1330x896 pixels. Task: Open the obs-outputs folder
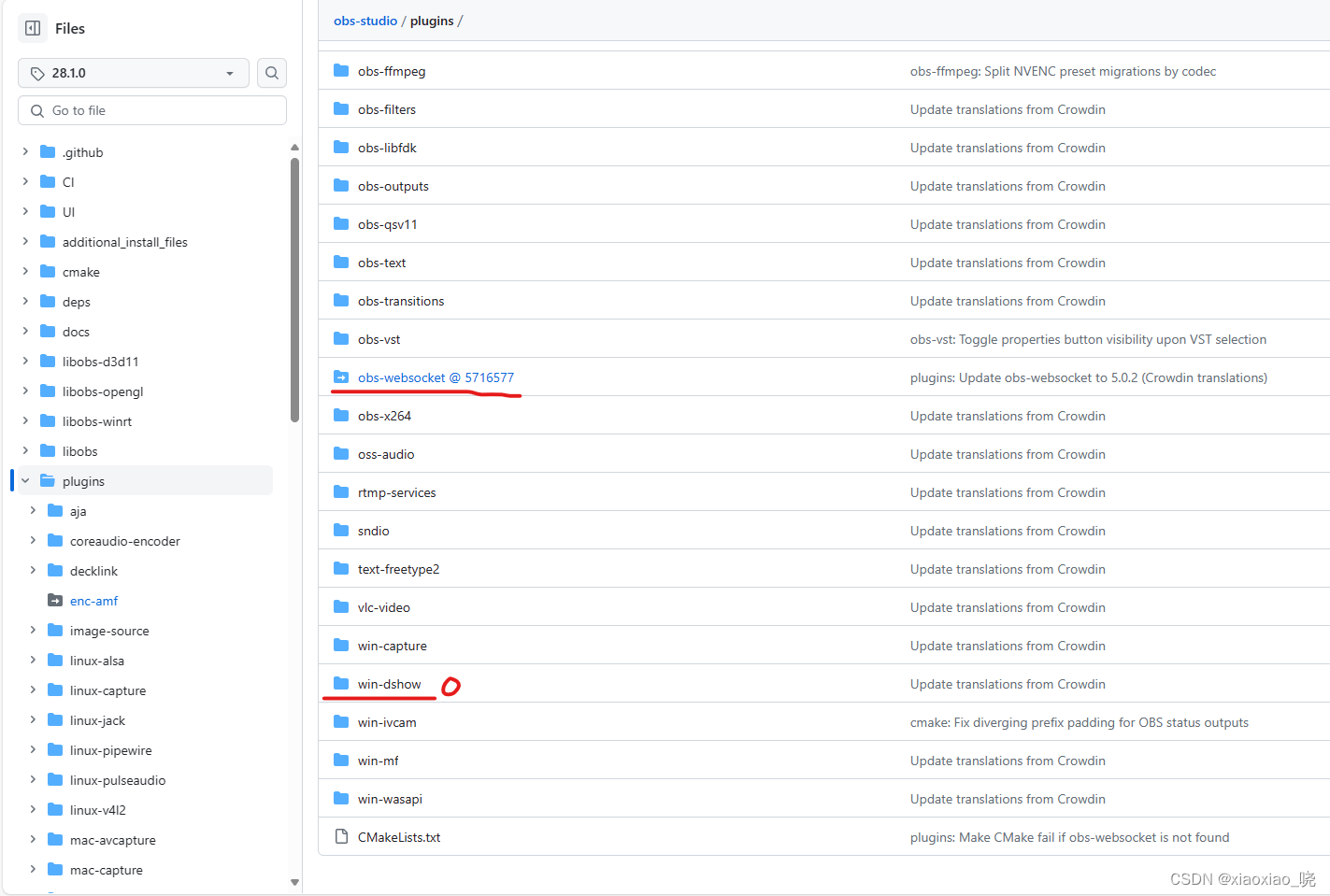(393, 186)
